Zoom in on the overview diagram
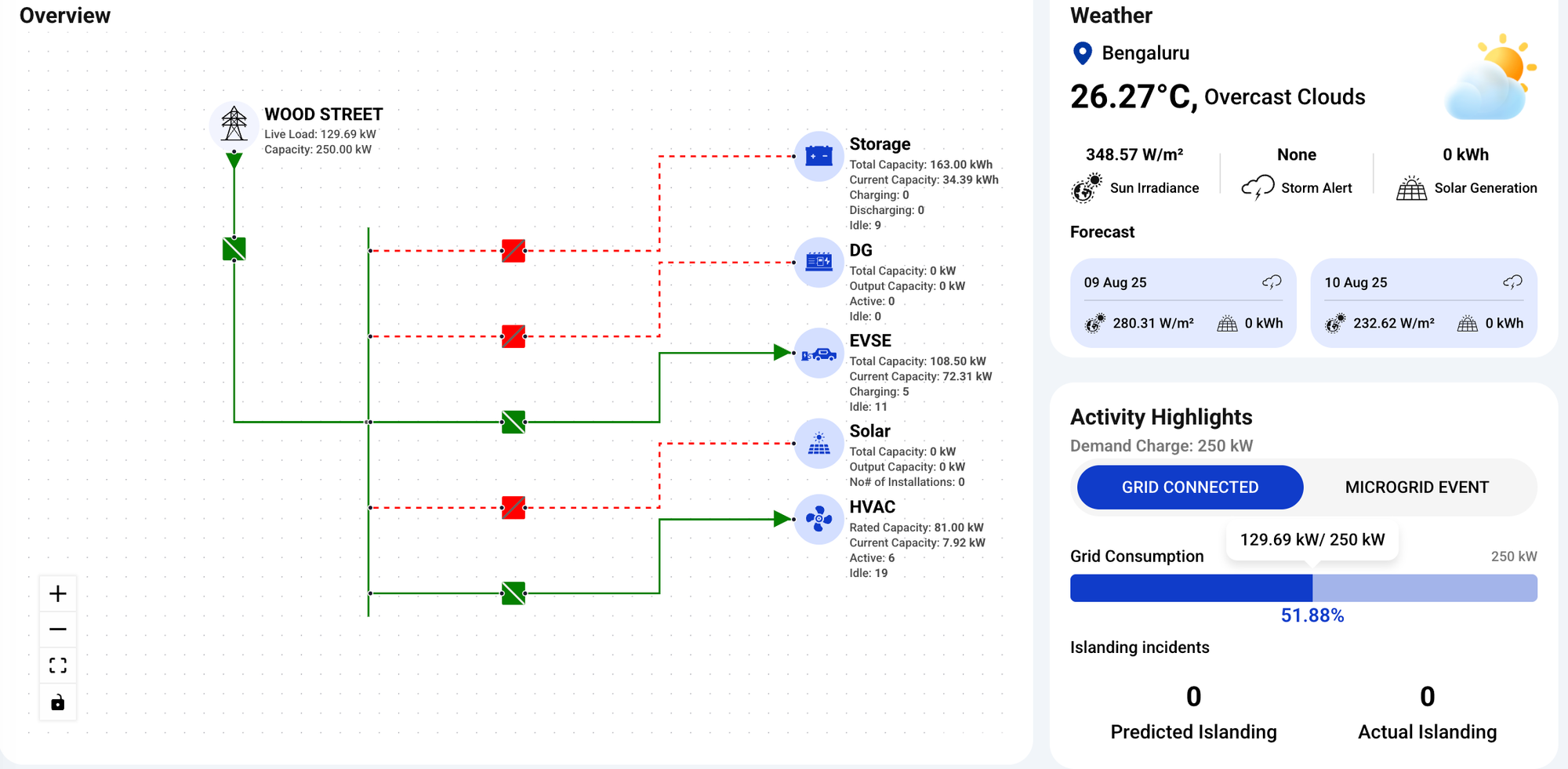 pos(58,593)
